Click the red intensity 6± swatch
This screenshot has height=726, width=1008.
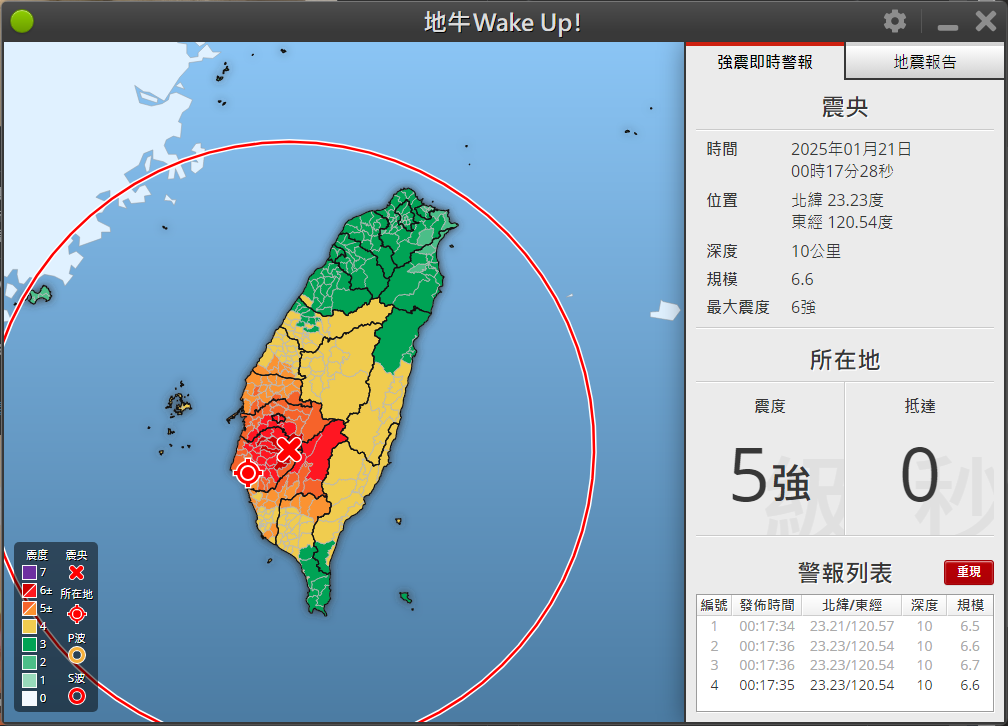click(x=29, y=590)
